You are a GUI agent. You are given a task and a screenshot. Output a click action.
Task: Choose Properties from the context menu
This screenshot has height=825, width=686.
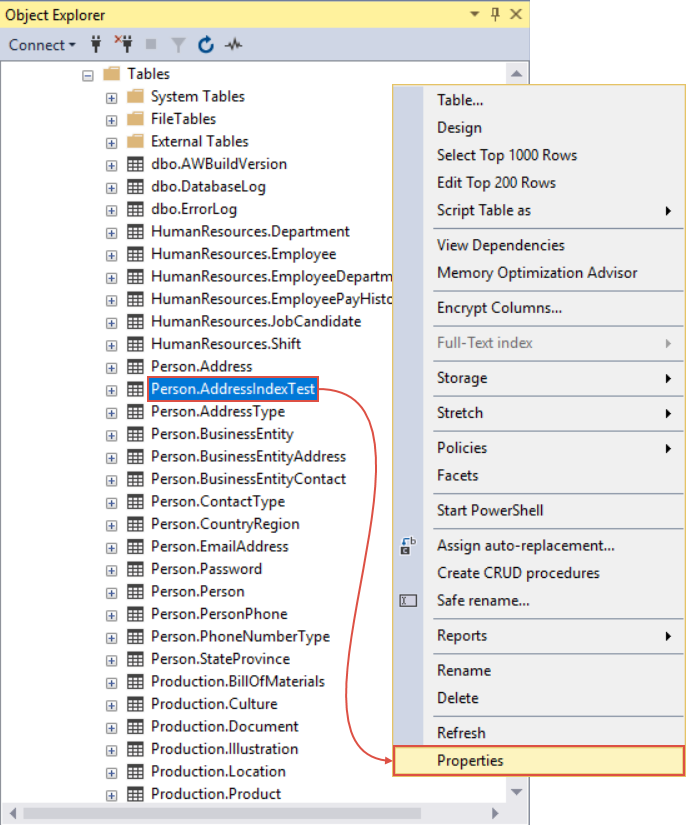point(539,760)
